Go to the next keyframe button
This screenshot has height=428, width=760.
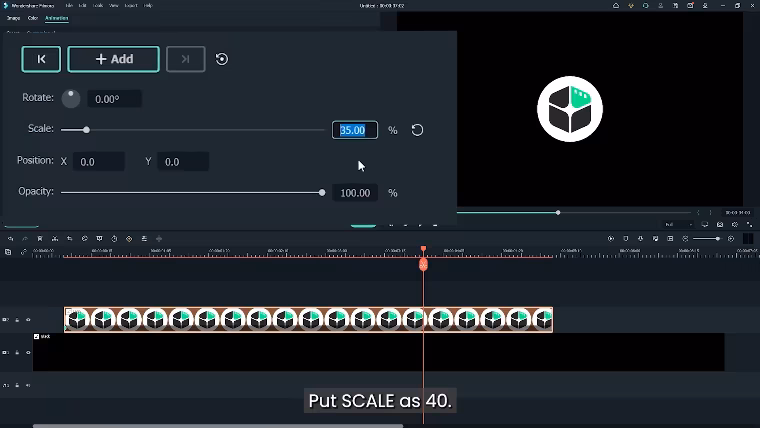click(186, 59)
